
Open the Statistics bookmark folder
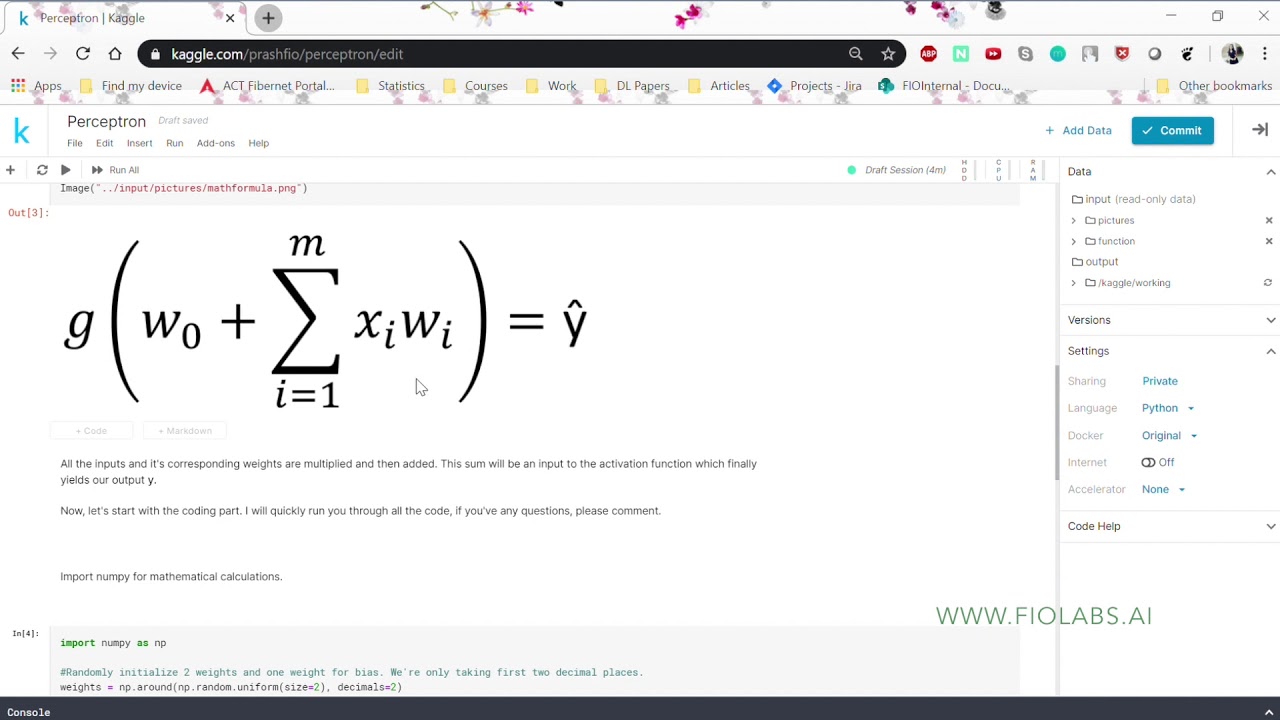pyautogui.click(x=391, y=86)
